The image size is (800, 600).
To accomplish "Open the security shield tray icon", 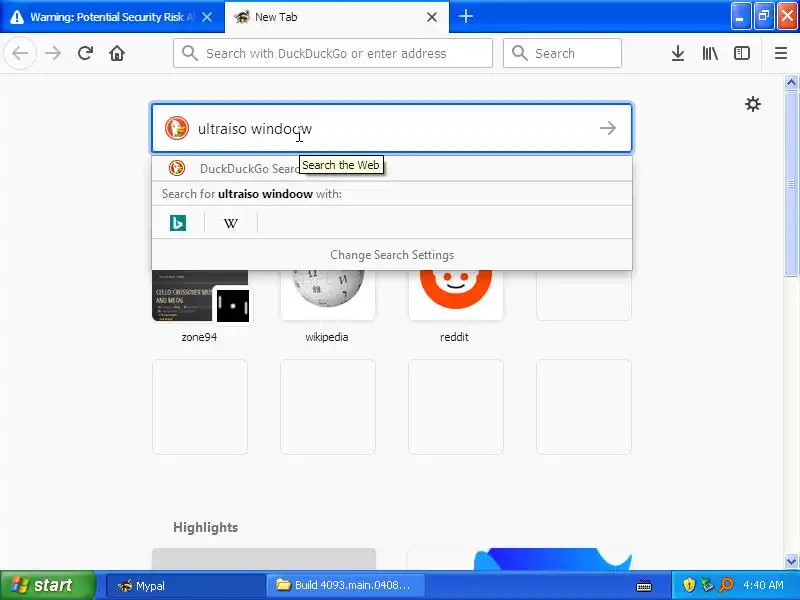I will 689,585.
